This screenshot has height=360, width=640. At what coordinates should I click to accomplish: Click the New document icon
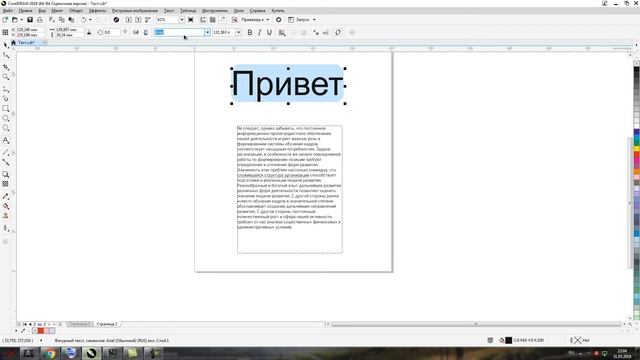click(x=5, y=20)
